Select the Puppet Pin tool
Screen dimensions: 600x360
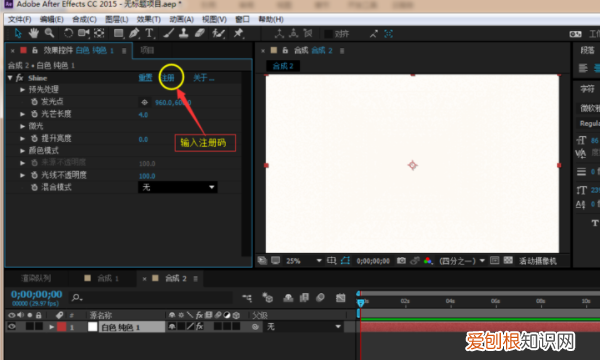[x=238, y=33]
